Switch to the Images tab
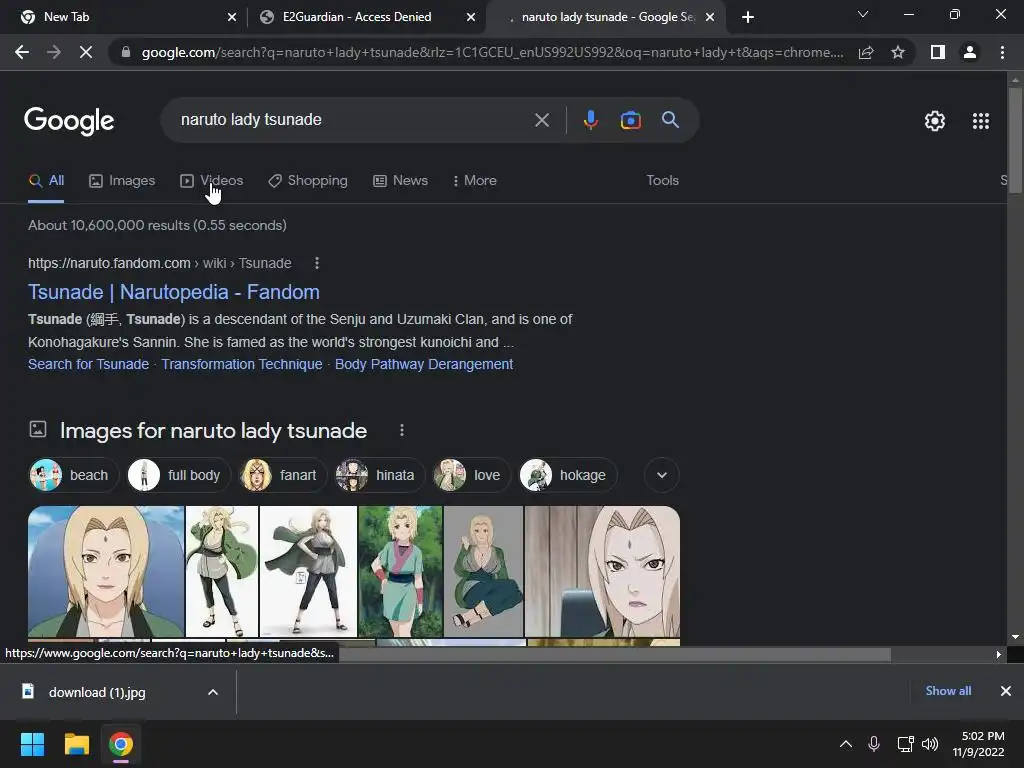1024x768 pixels. (122, 181)
